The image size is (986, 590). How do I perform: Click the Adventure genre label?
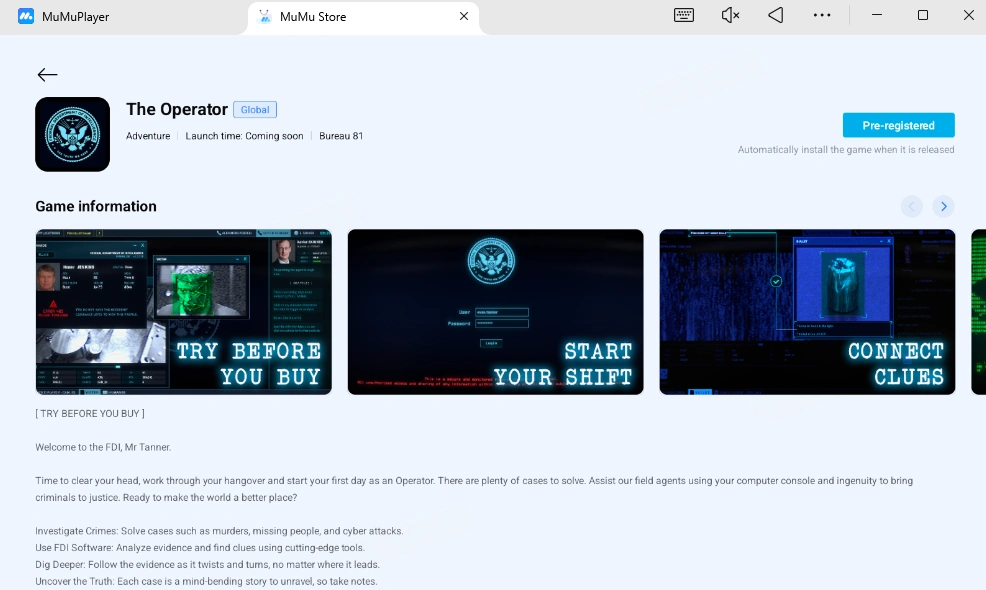(x=148, y=136)
